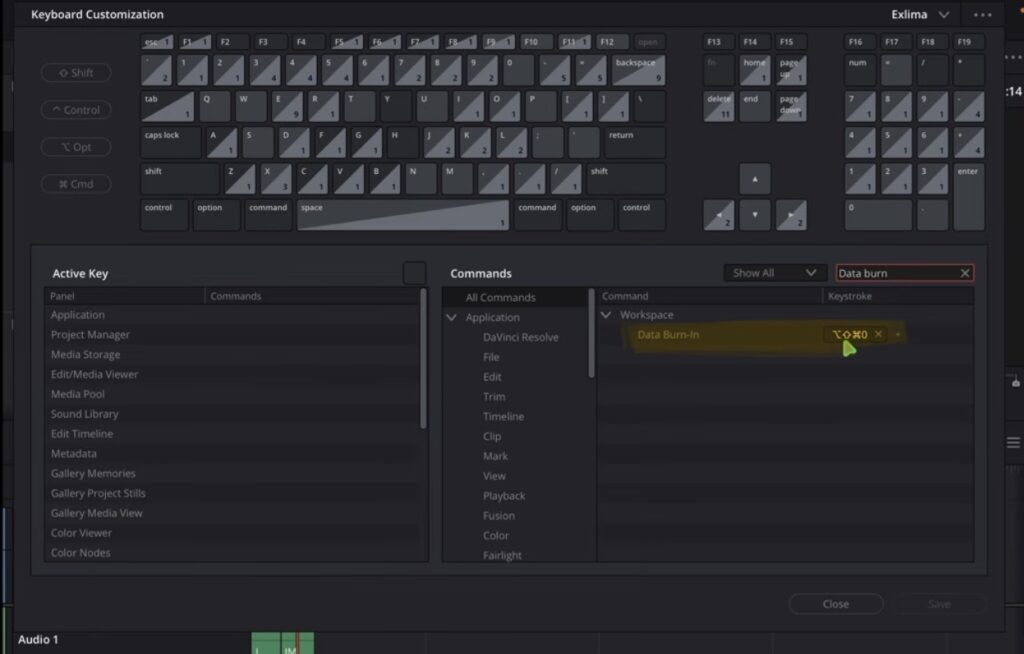Select the Fusion command category
This screenshot has width=1024, height=654.
tap(498, 515)
